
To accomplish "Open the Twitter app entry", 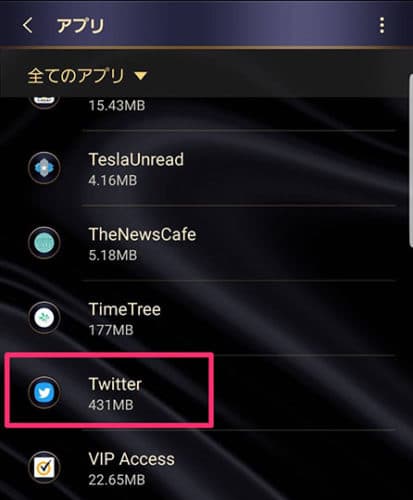I will tap(207, 392).
